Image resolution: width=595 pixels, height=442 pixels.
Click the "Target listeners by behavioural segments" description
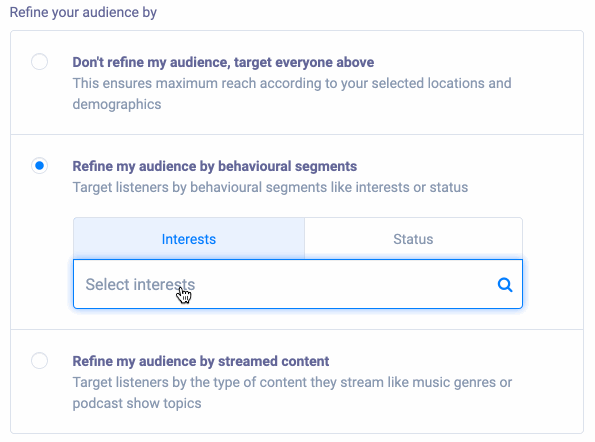click(x=270, y=187)
